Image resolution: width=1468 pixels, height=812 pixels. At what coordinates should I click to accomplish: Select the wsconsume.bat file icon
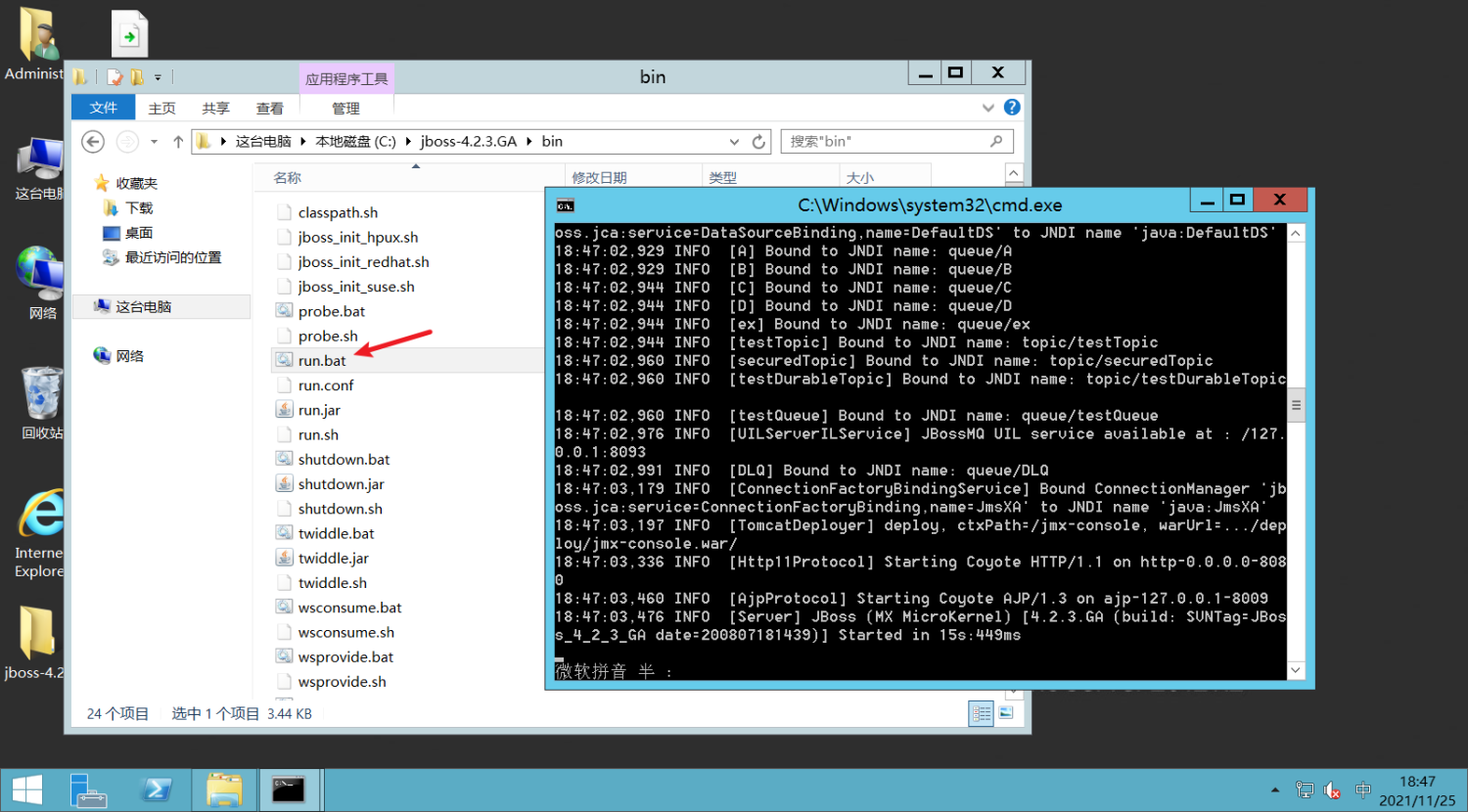[284, 607]
